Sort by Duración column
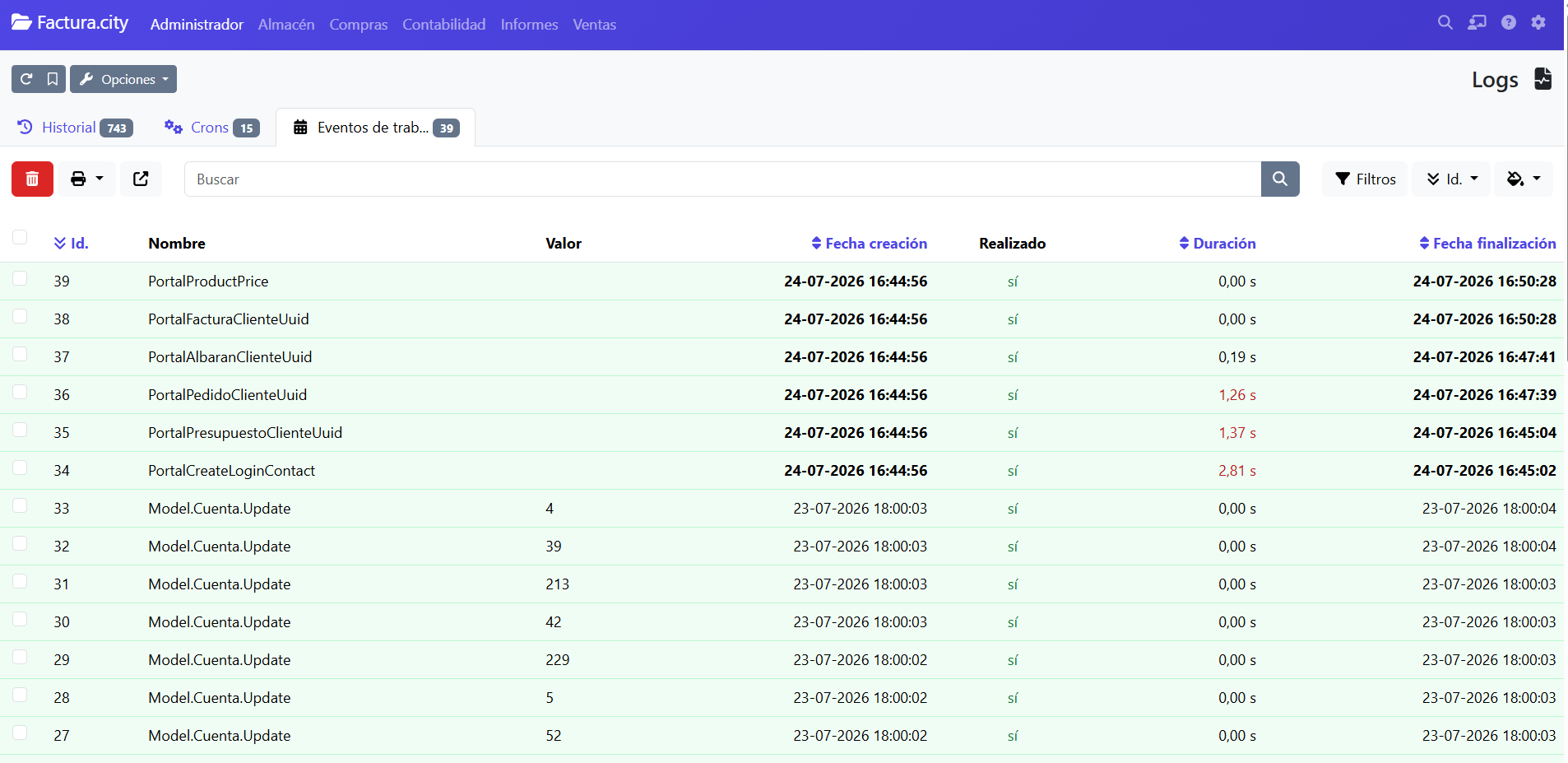The image size is (1568, 763). tap(1217, 243)
